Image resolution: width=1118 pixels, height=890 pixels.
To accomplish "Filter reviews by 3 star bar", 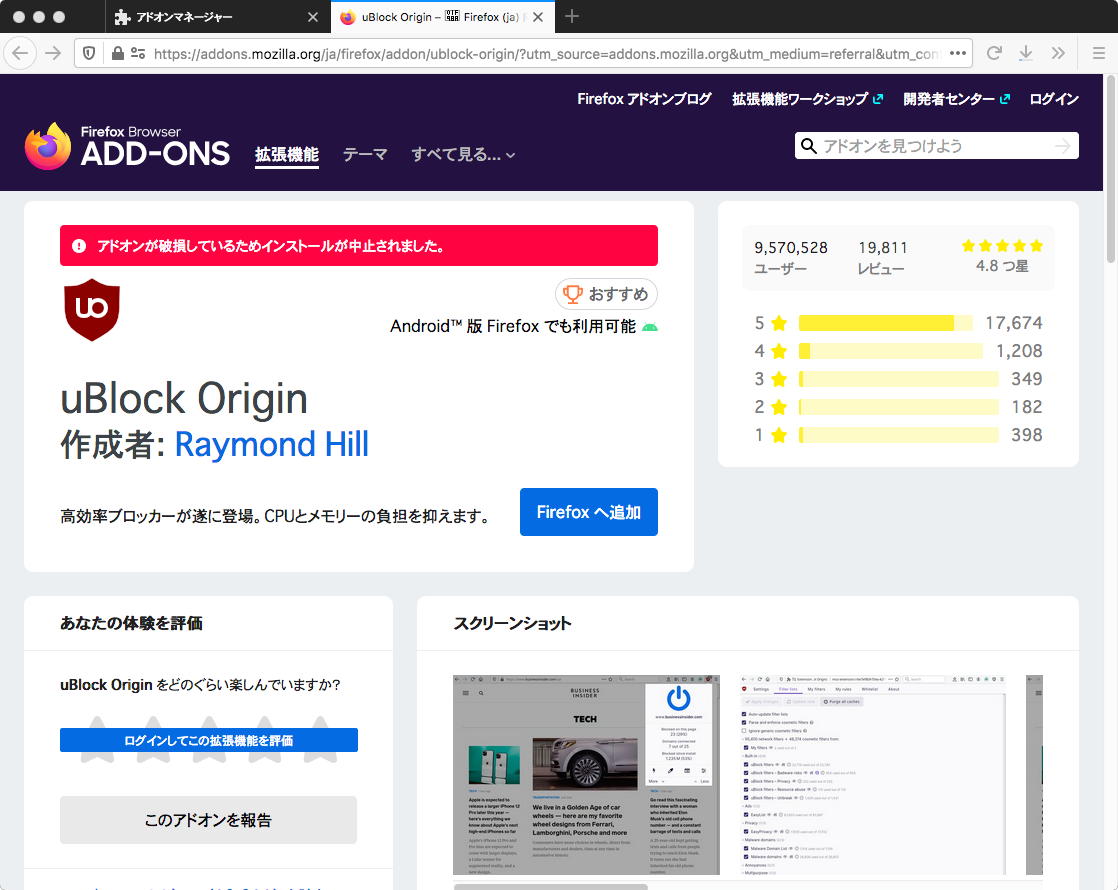I will [898, 379].
